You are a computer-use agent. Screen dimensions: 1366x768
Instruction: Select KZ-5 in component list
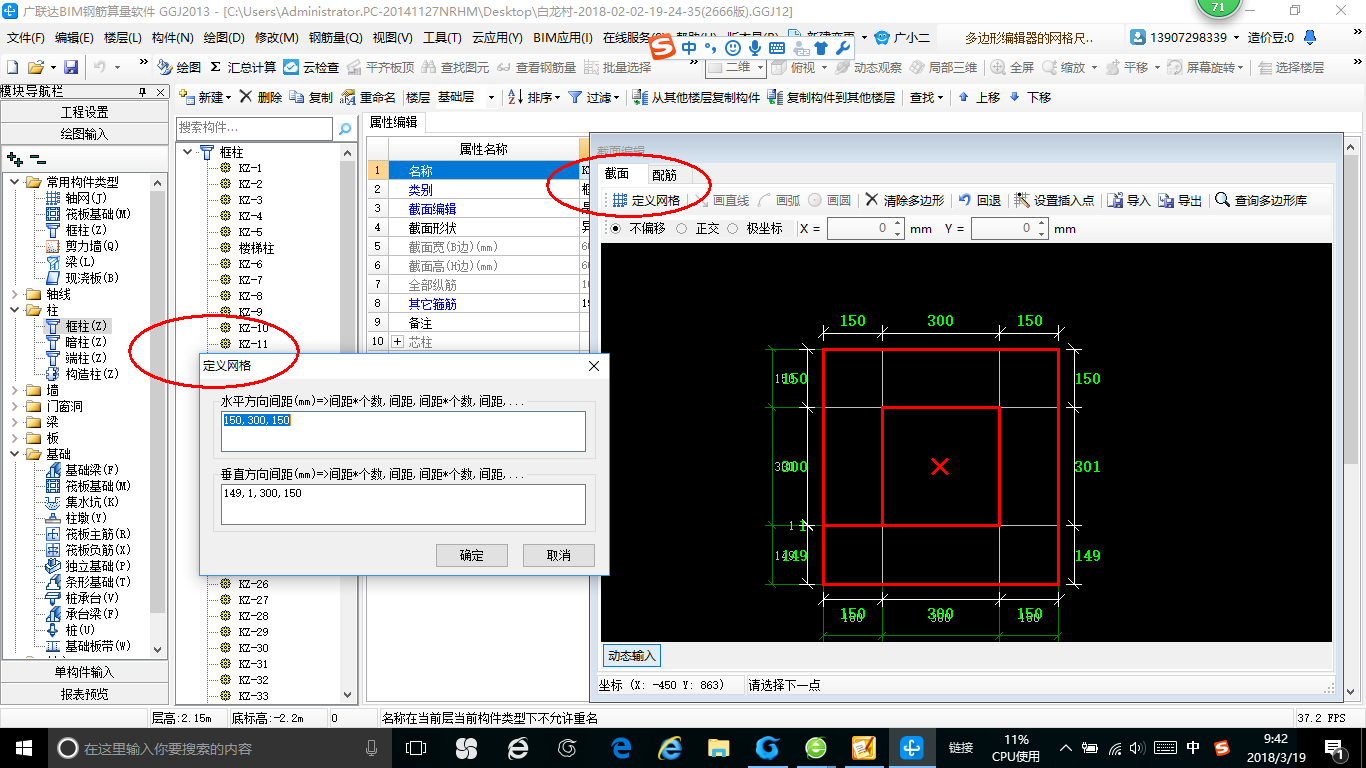(250, 232)
